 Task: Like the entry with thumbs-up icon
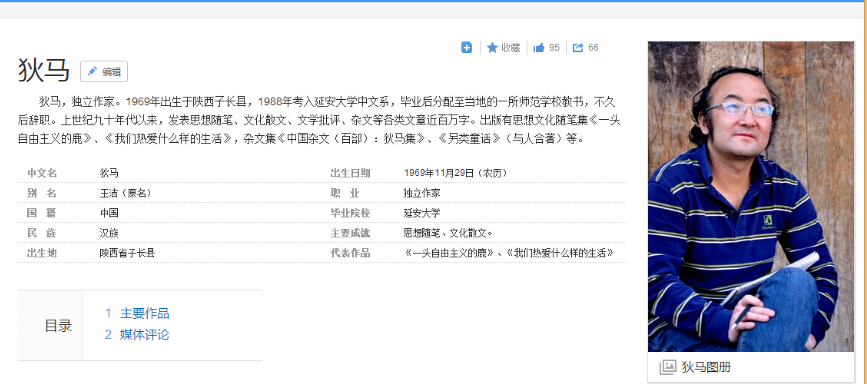click(x=539, y=48)
